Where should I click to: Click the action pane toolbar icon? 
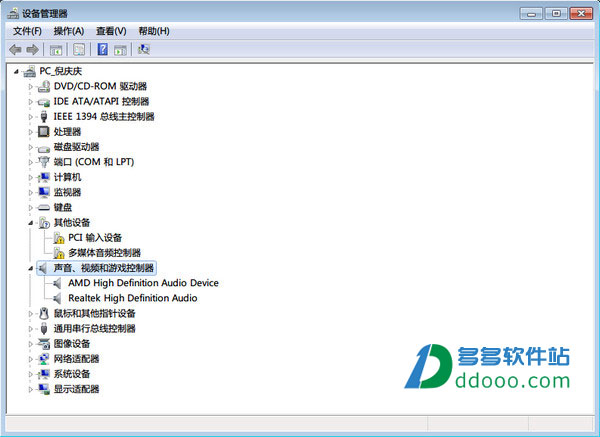pyautogui.click(x=120, y=50)
